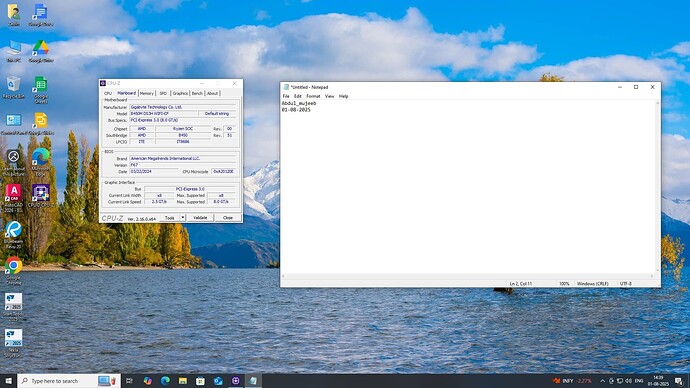Switch to the Graphics tab in CPU-Z
This screenshot has width=690, height=388.
(180, 93)
